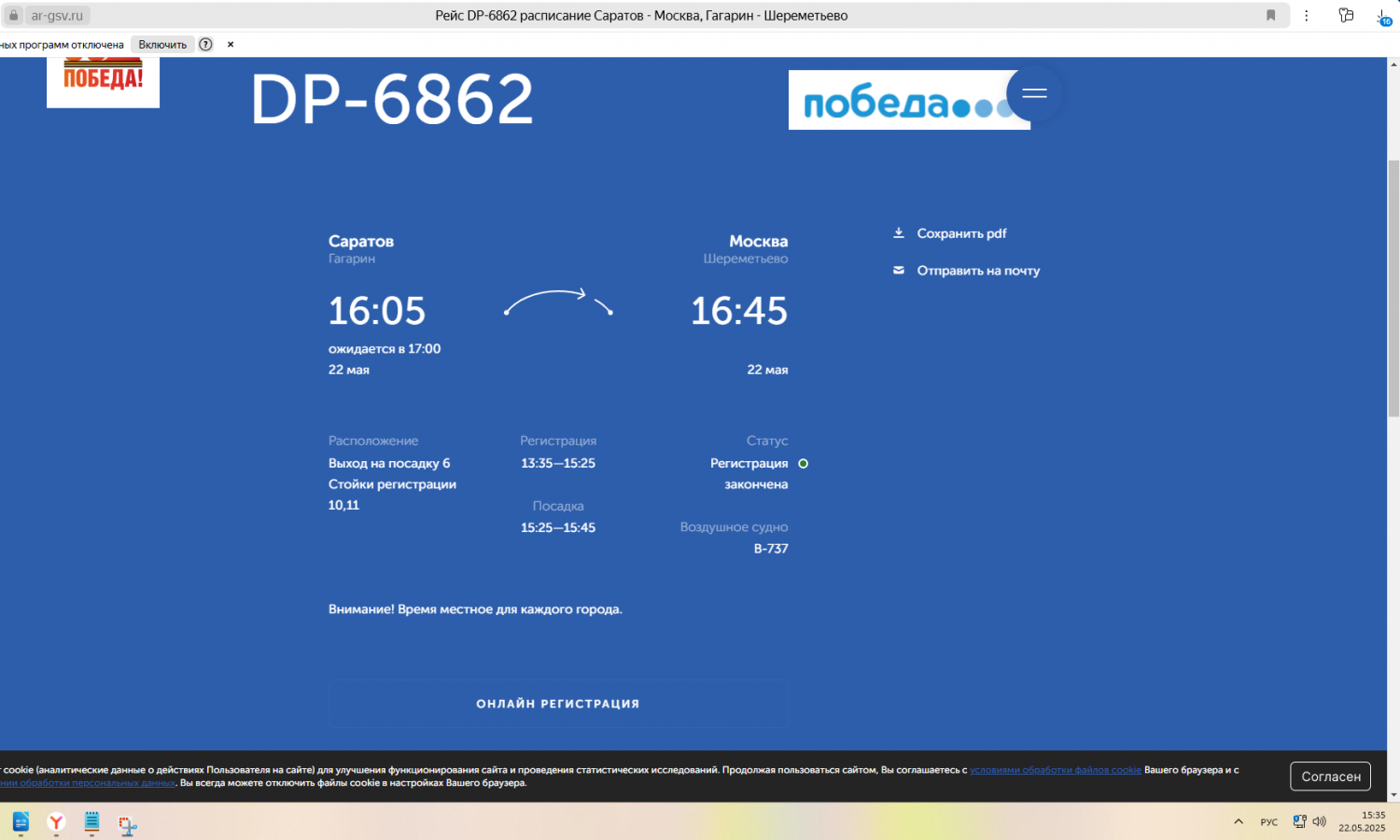Image resolution: width=1400 pixels, height=840 pixels.
Task: Click the Регистрация закончена status text
Action: (749, 473)
